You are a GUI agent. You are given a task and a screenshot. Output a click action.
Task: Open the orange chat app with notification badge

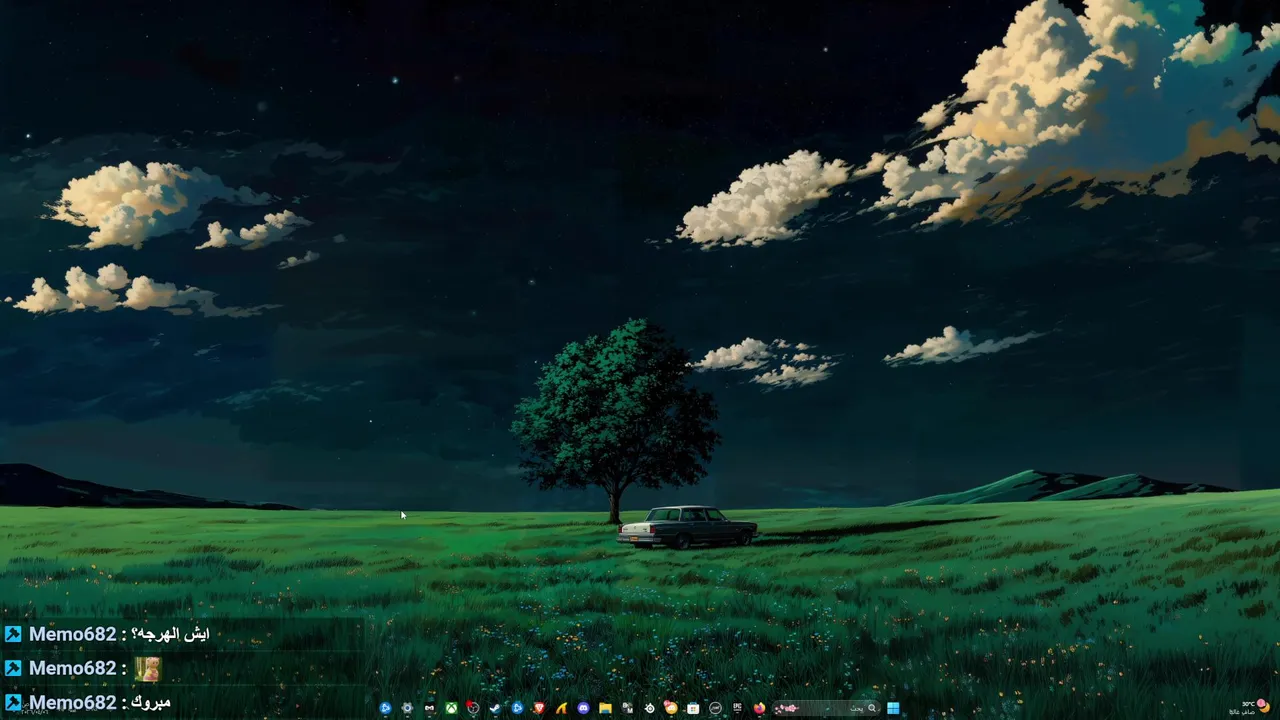[671, 708]
